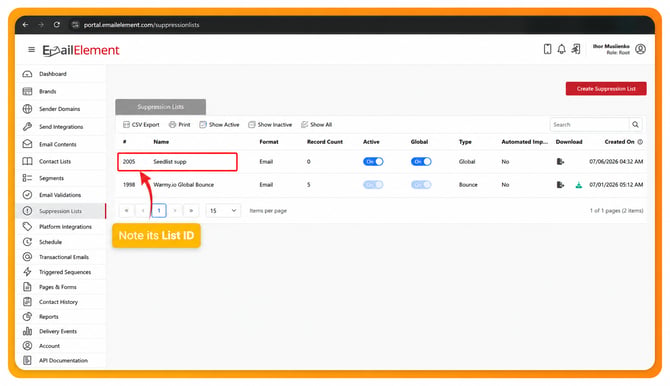This screenshot has width=670, height=386.
Task: Click Show Active filter
Action: click(219, 124)
